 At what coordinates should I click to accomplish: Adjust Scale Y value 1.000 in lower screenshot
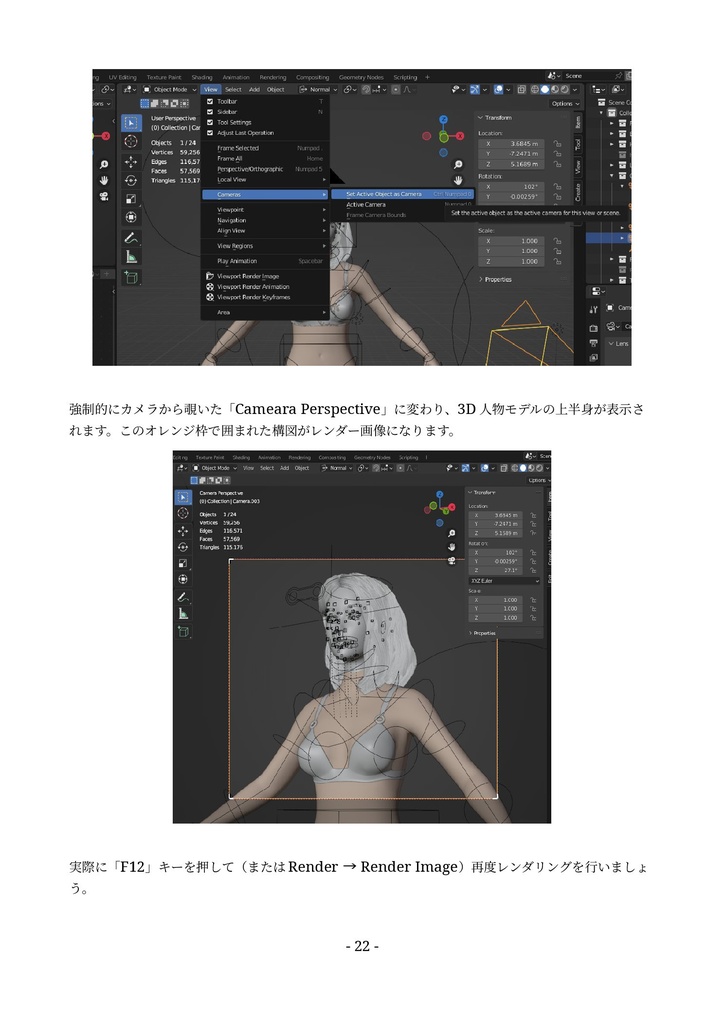tap(497, 609)
